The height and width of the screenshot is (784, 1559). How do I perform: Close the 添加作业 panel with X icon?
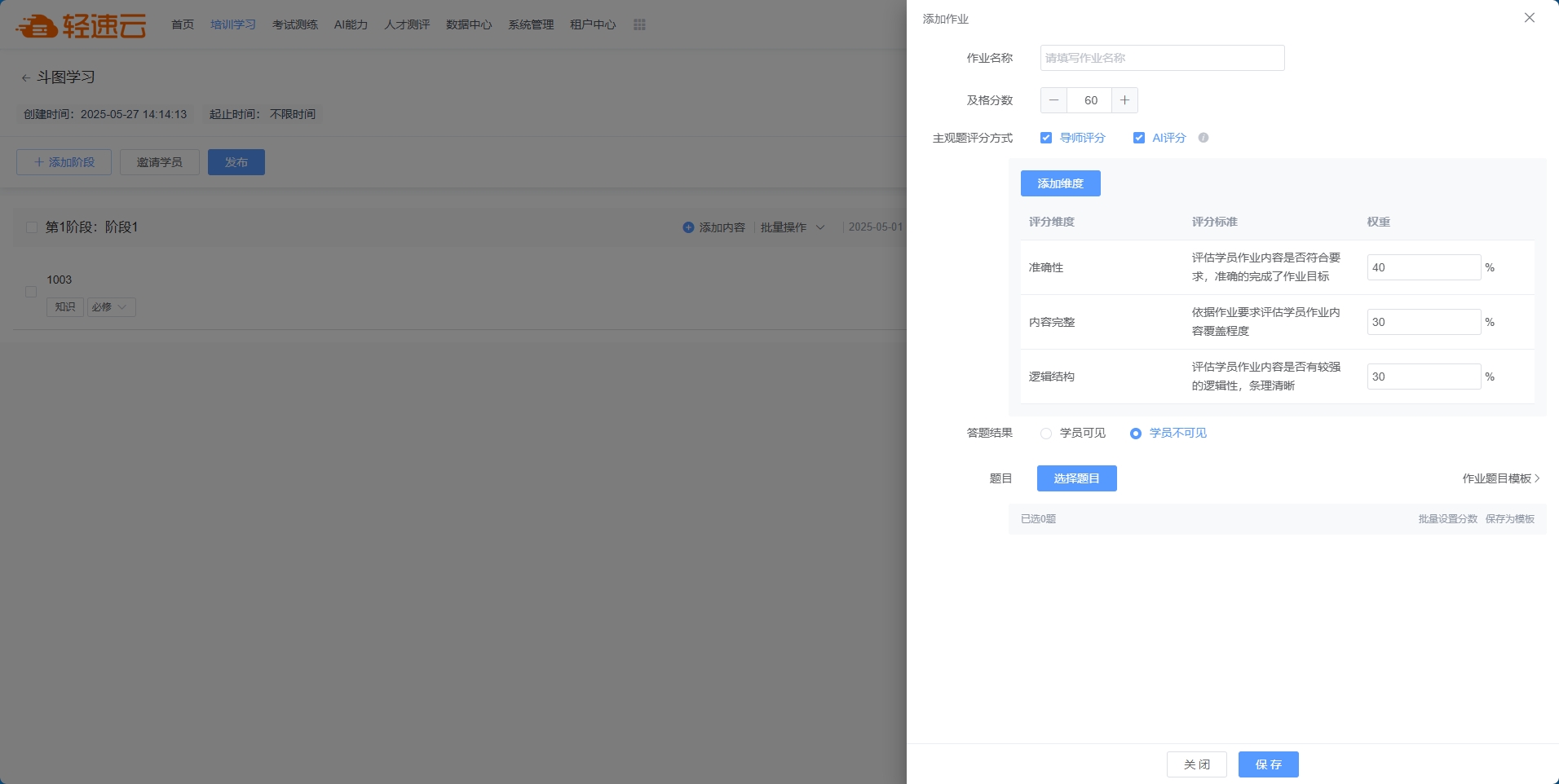(x=1529, y=18)
